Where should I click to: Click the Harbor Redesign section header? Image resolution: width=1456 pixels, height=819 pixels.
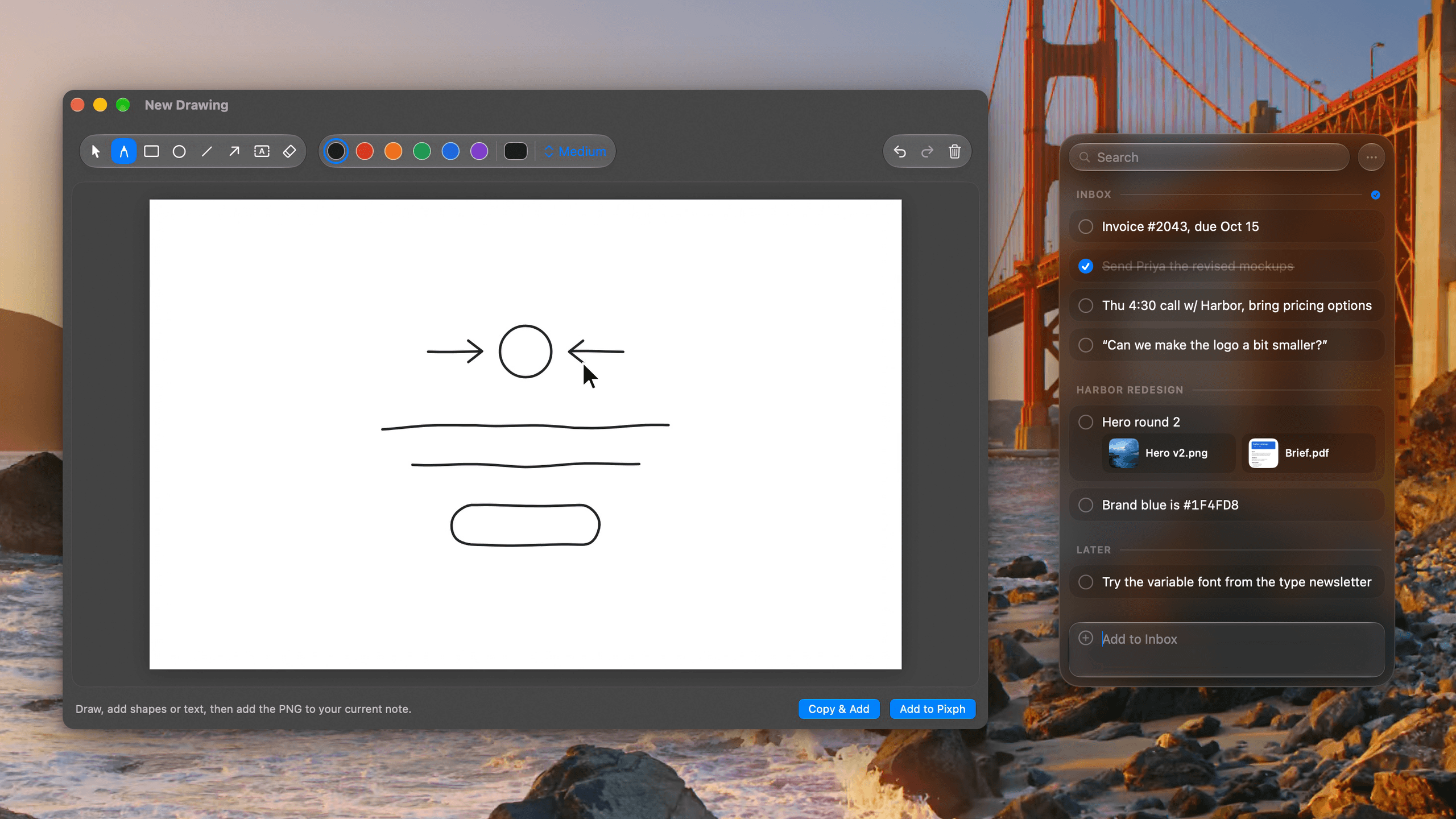tap(1130, 390)
